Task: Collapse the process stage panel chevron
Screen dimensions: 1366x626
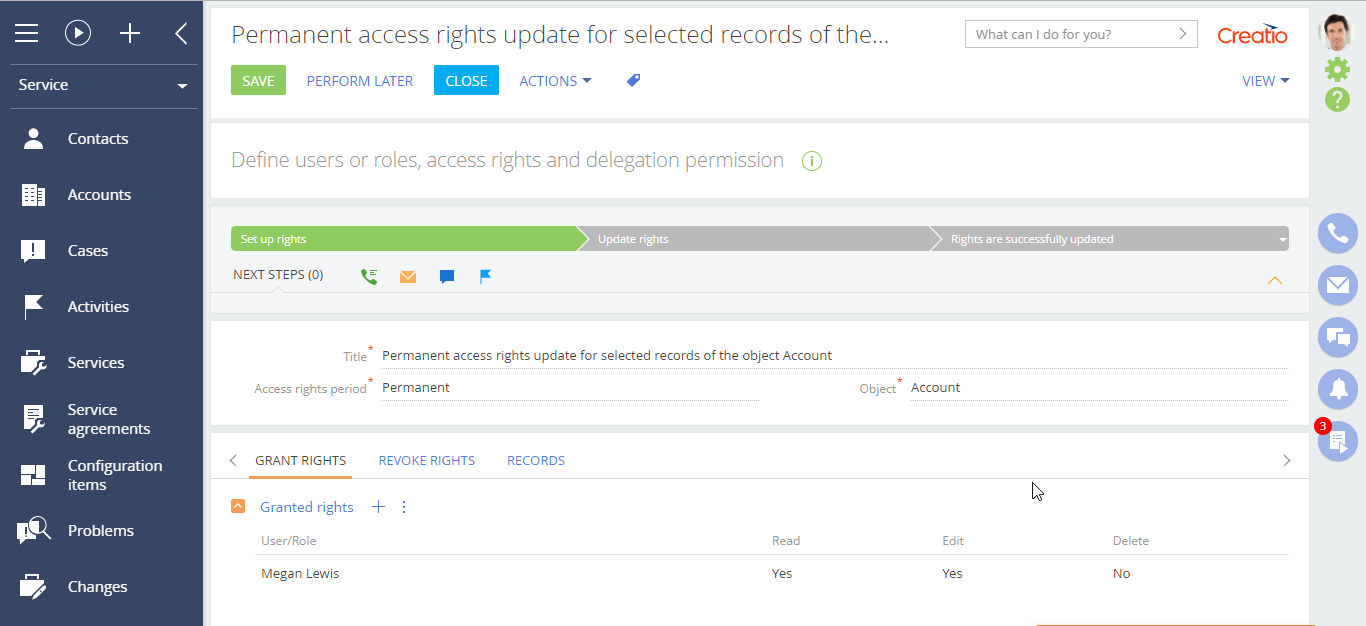Action: click(x=1274, y=281)
